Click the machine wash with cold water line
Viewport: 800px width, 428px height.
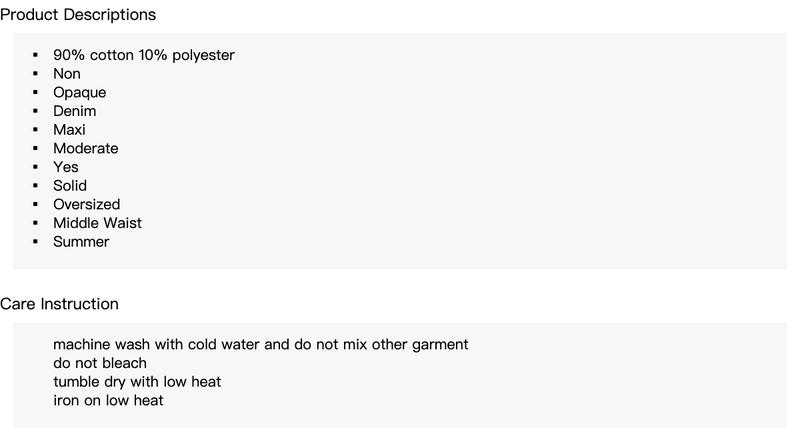[260, 345]
